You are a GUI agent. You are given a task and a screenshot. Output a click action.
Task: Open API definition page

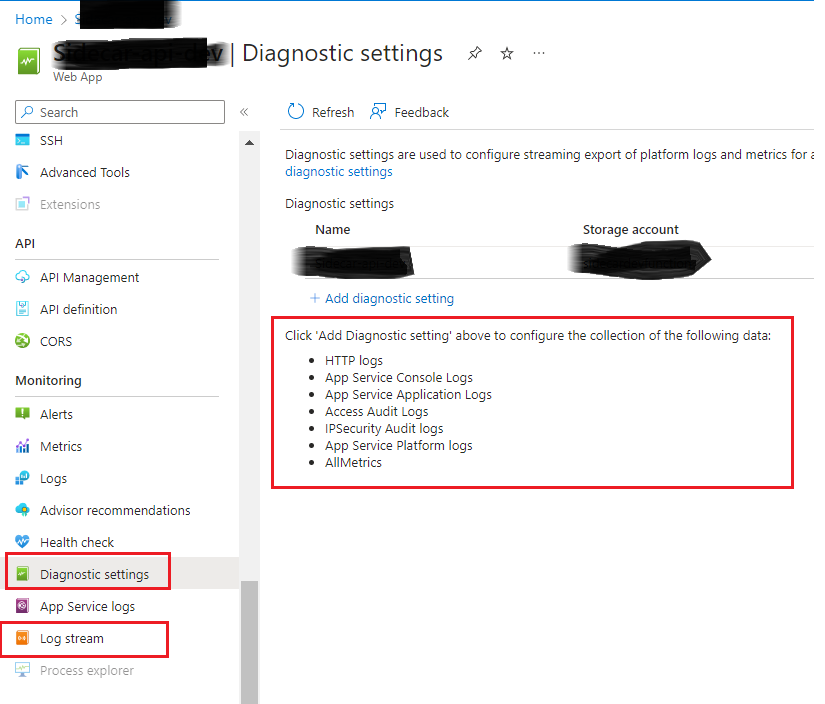pos(78,309)
